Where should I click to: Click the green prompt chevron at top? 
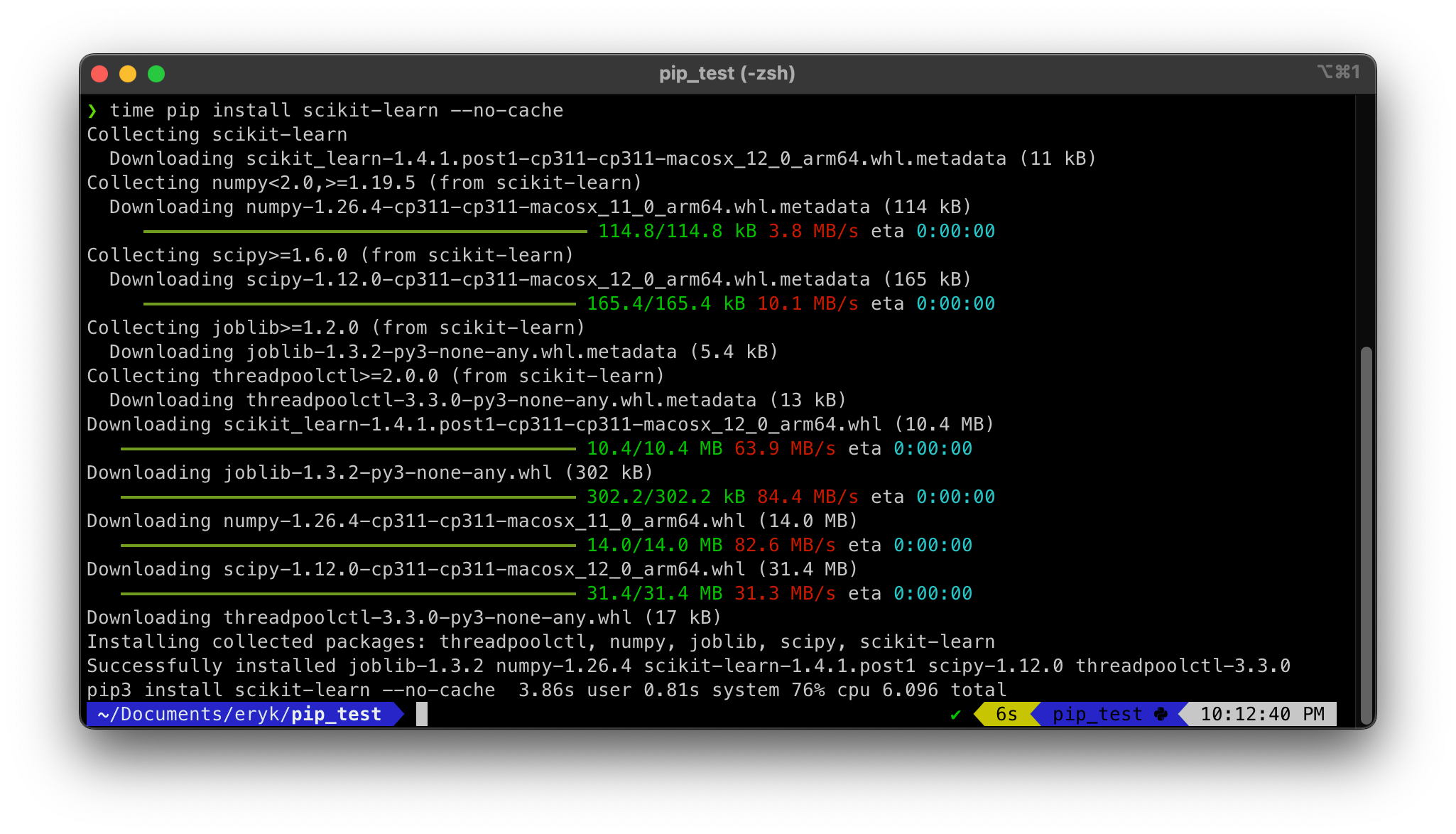[x=92, y=111]
